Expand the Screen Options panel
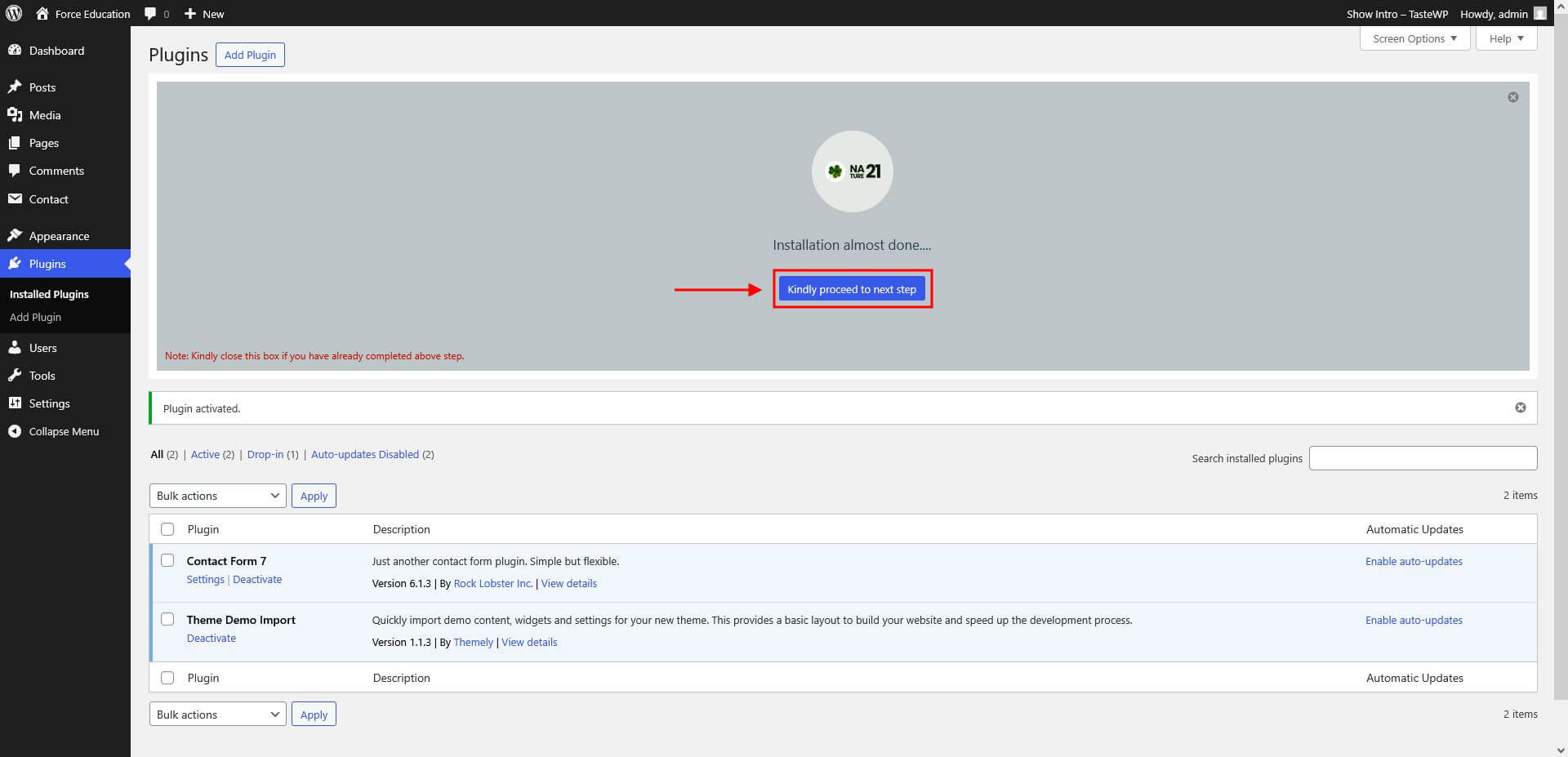Screen dimensions: 1568x757 (1414, 38)
